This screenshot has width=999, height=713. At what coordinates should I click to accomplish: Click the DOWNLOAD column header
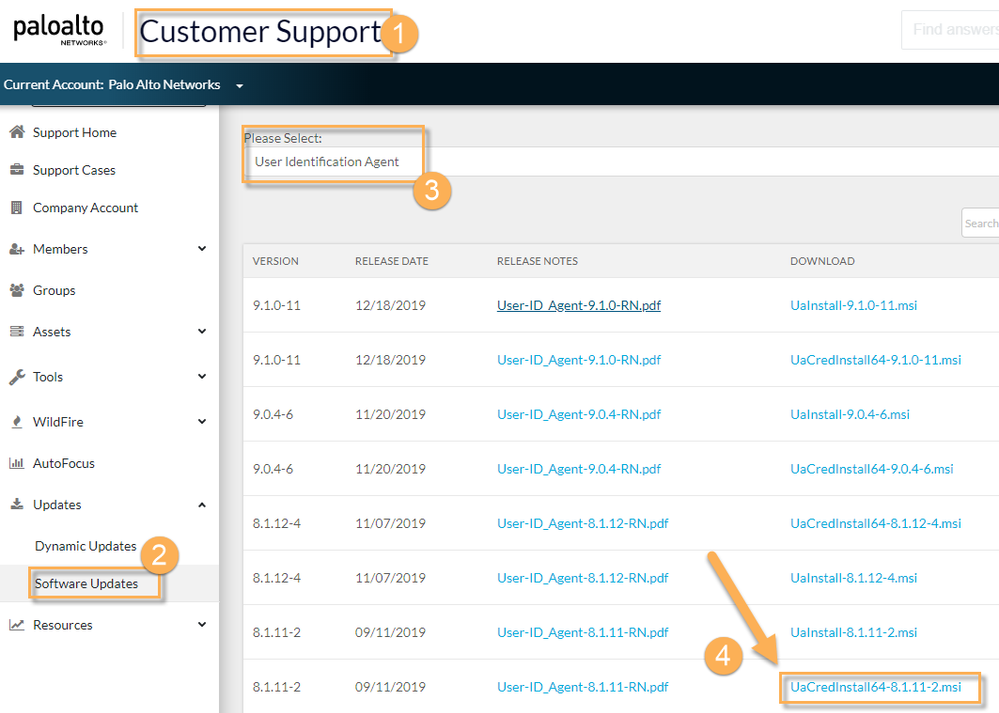click(823, 261)
